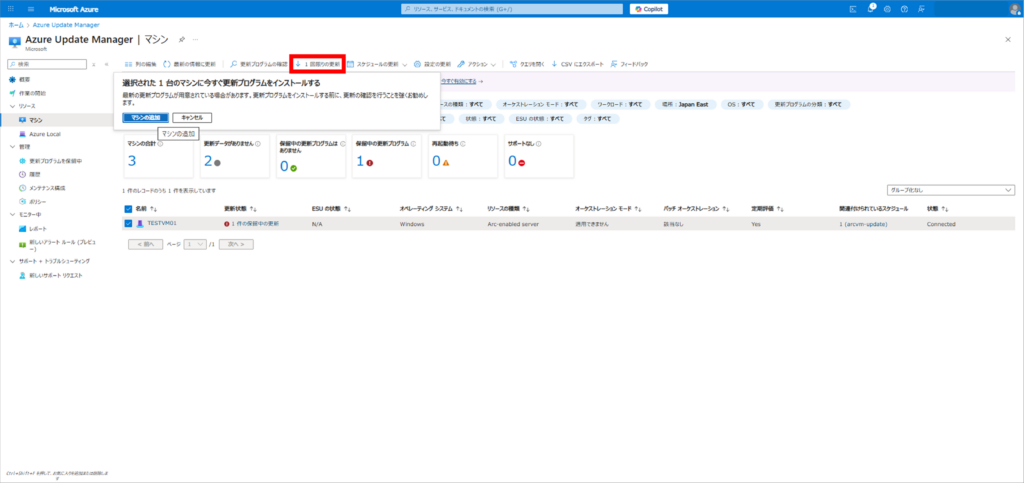
Task: Collapse the リソース section in sidebar
Action: pyautogui.click(x=11, y=105)
